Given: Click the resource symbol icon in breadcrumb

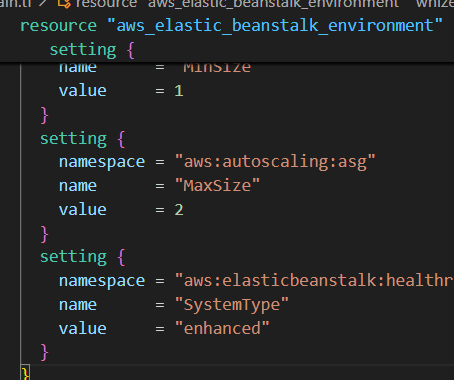Looking at the screenshot, I should [x=64, y=3].
